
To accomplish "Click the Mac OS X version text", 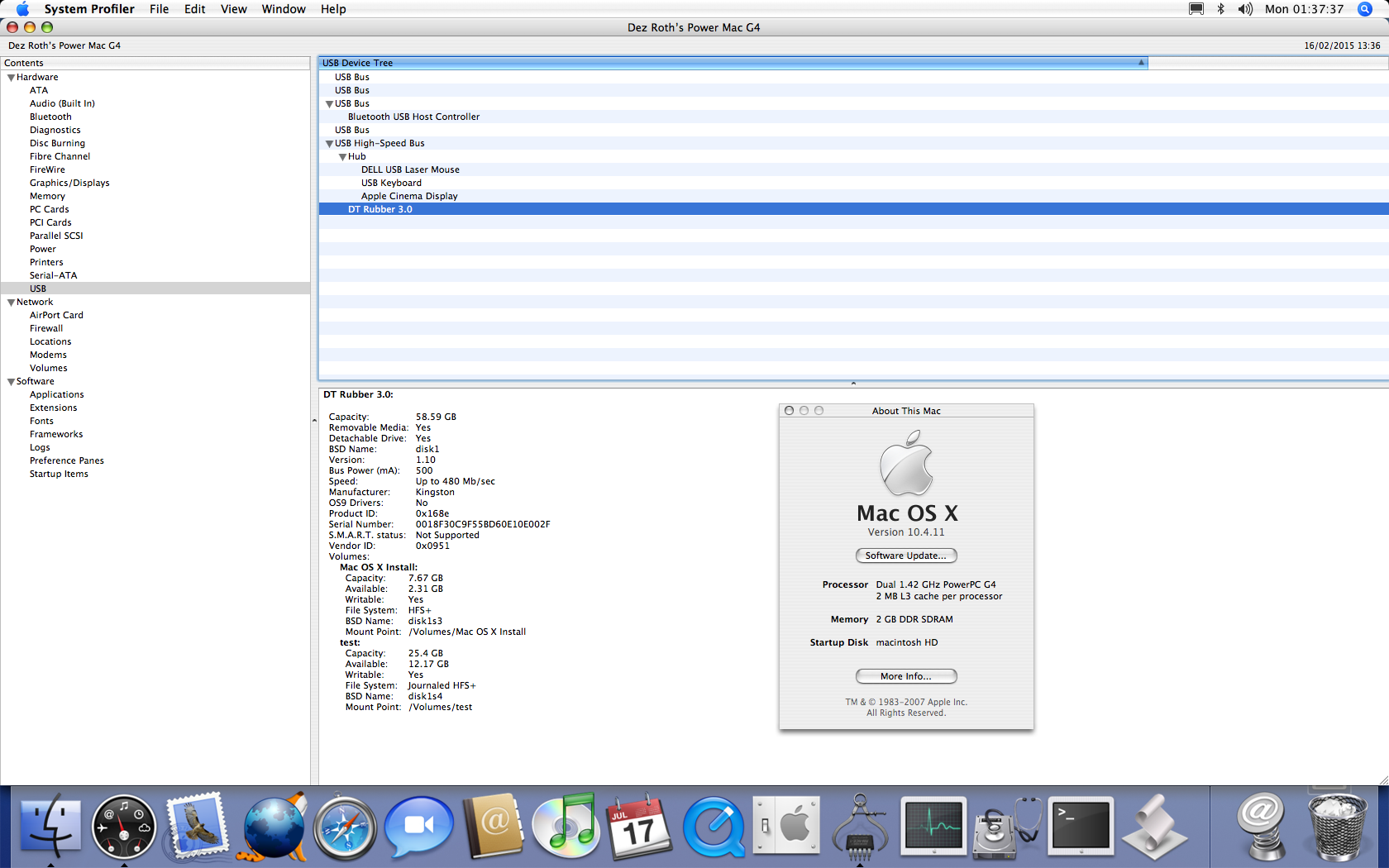I will pos(906,532).
